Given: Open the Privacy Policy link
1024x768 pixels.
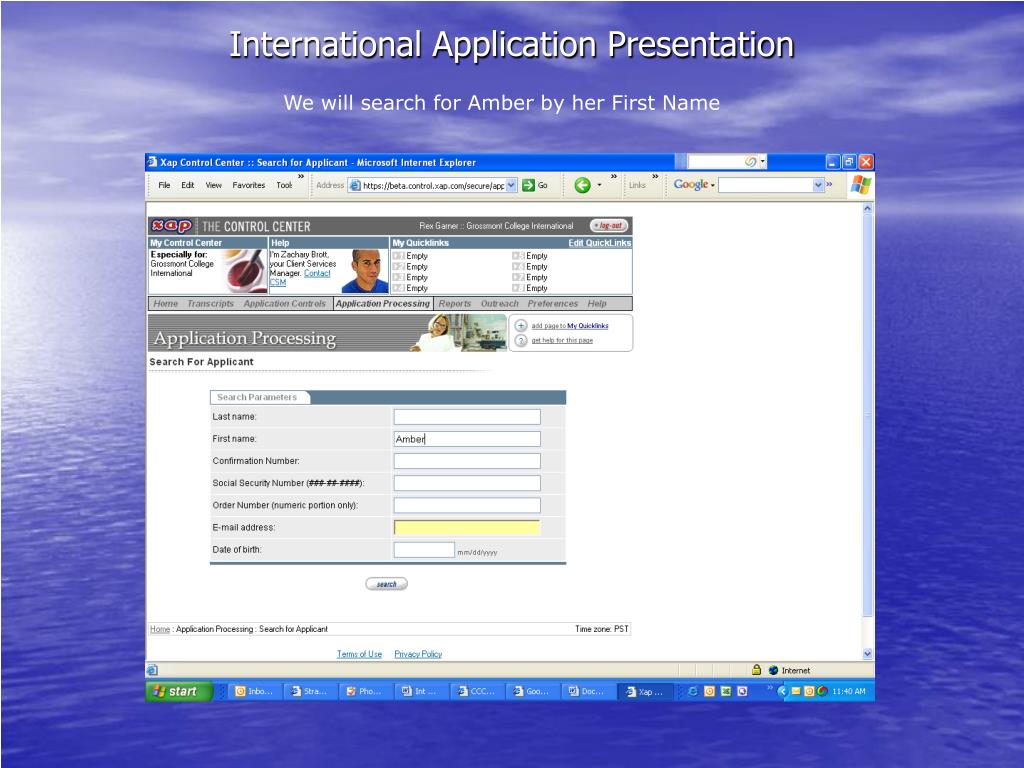Looking at the screenshot, I should coord(418,654).
